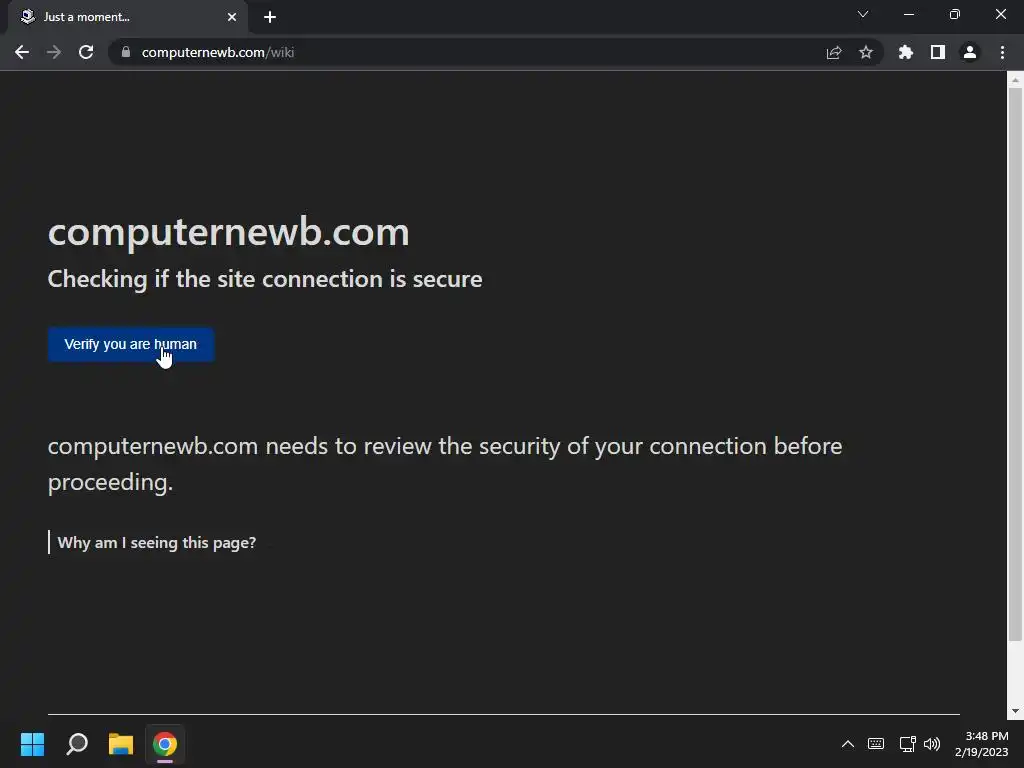Screen dimensions: 1024x768
Task: Open the volume tray icon
Action: click(932, 744)
